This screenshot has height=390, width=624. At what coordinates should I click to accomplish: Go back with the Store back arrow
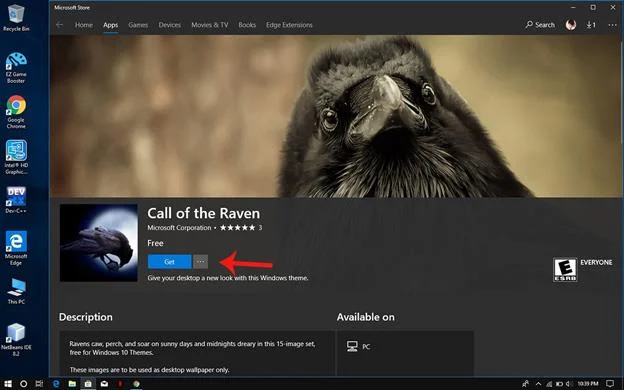coord(60,25)
